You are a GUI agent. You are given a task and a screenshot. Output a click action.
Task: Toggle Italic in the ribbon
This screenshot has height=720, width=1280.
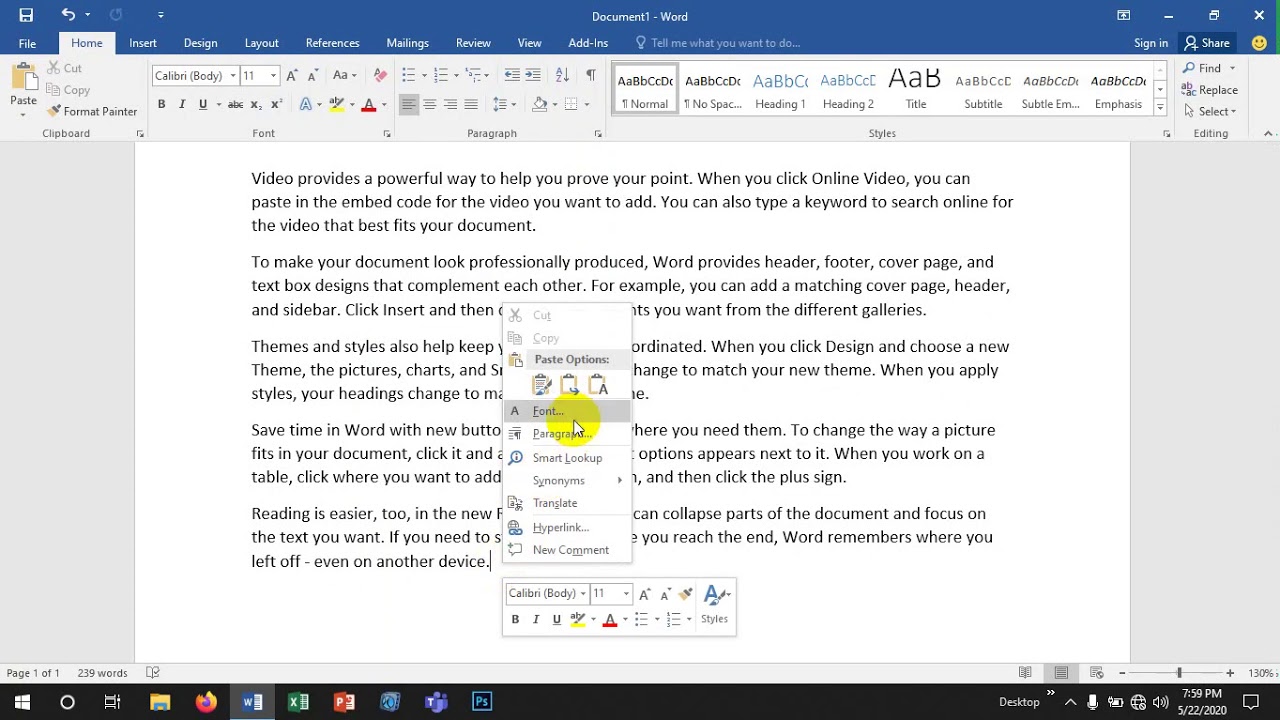pyautogui.click(x=182, y=104)
